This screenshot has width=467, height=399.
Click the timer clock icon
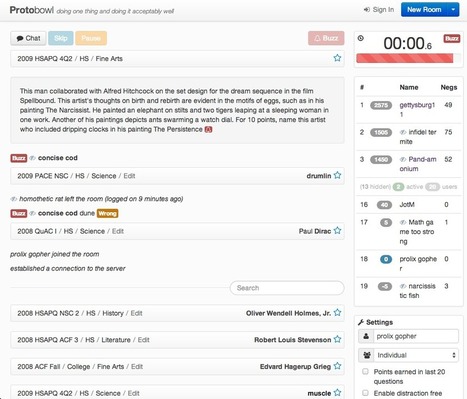coord(361,38)
